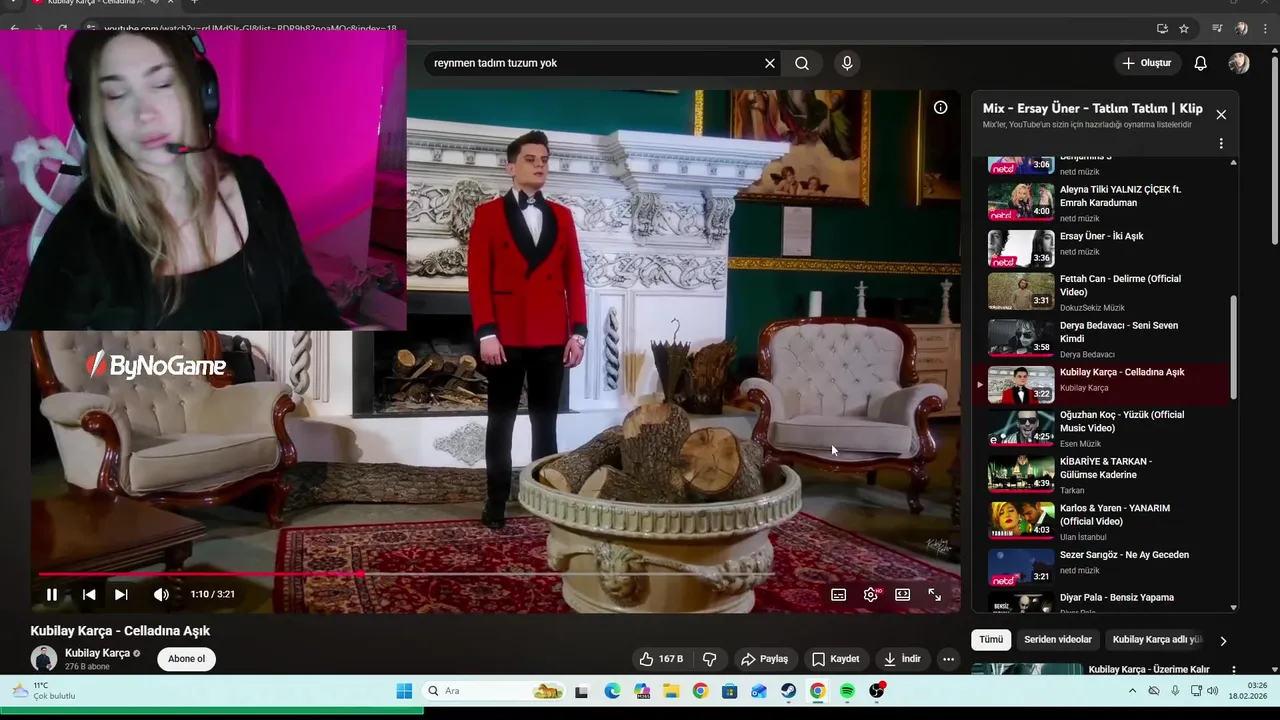Click the playlist panel scrollbar
Viewport: 1280px width, 720px height.
click(1233, 348)
